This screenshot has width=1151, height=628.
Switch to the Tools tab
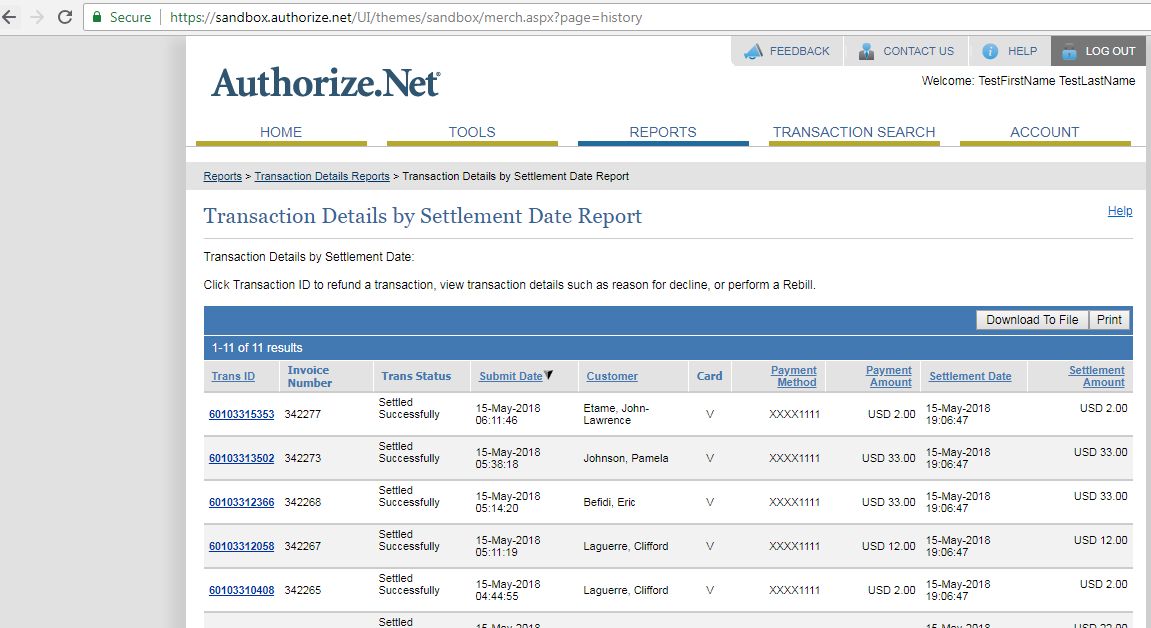tap(471, 132)
